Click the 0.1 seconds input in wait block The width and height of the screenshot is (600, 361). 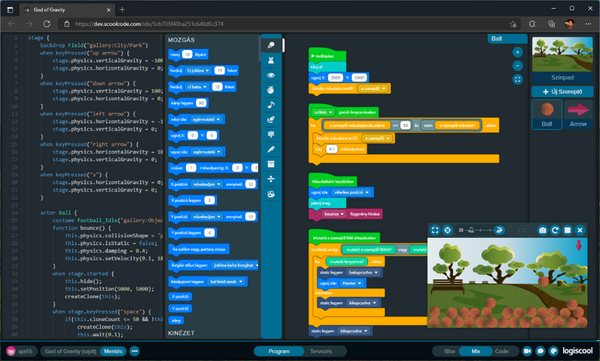coord(331,149)
